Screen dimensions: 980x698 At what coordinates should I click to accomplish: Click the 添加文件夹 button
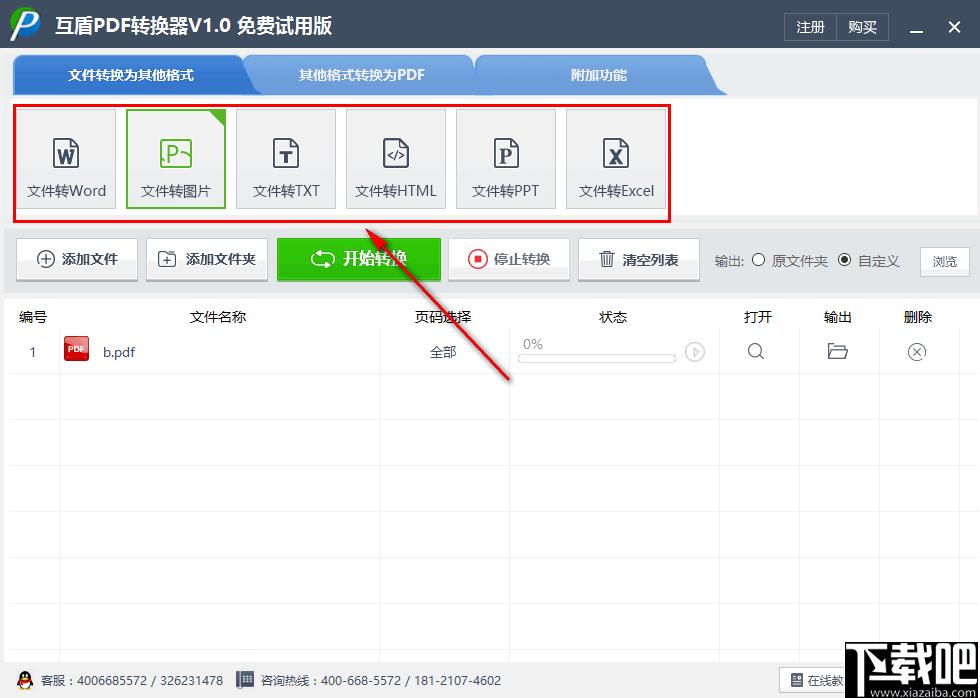pos(207,259)
